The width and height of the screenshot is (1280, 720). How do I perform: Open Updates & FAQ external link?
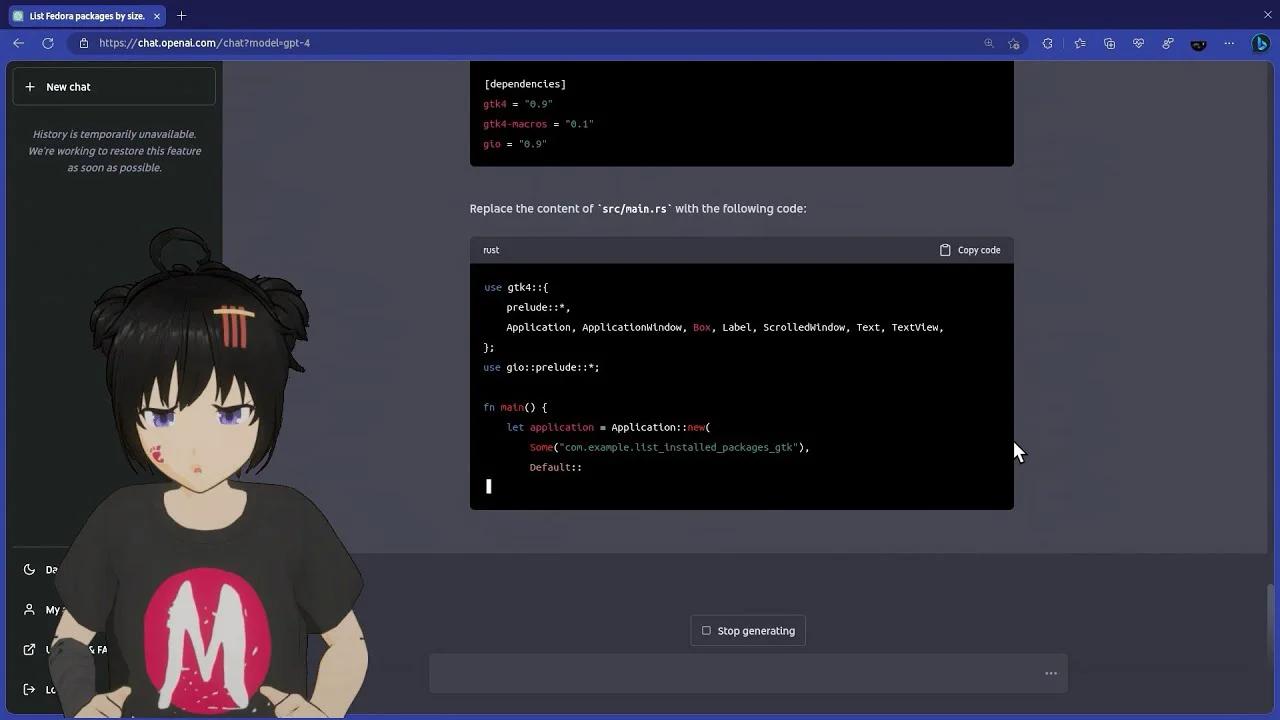pyautogui.click(x=30, y=649)
